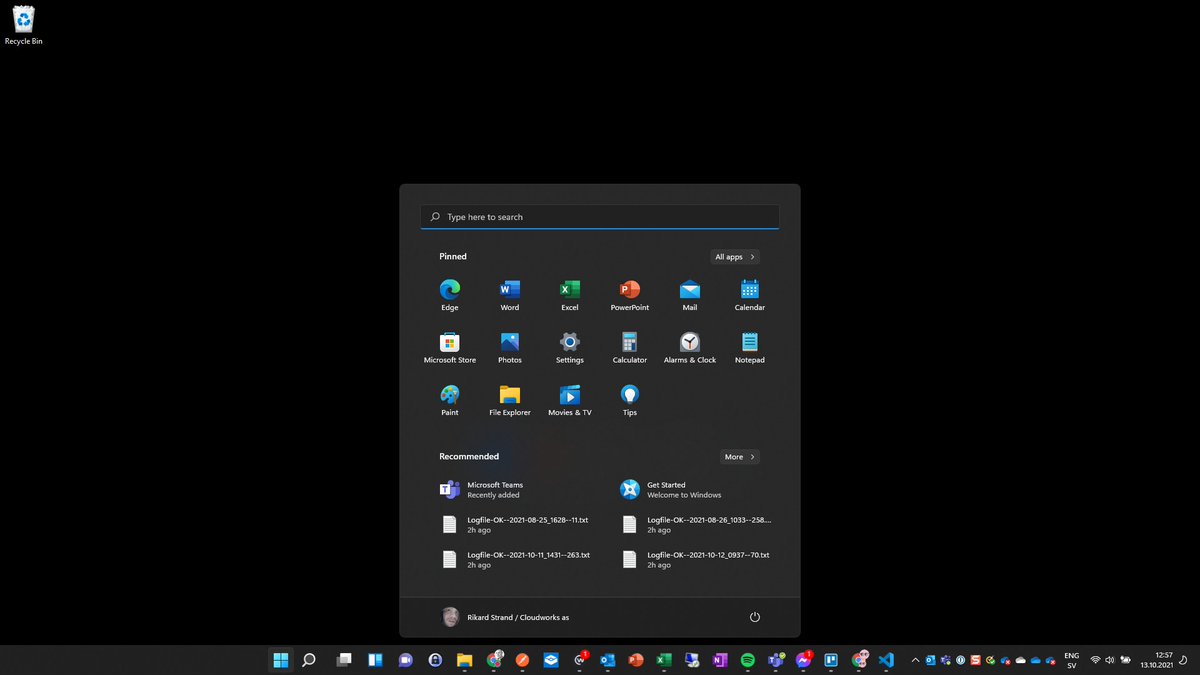Launch Paint from the Start menu

pyautogui.click(x=449, y=397)
